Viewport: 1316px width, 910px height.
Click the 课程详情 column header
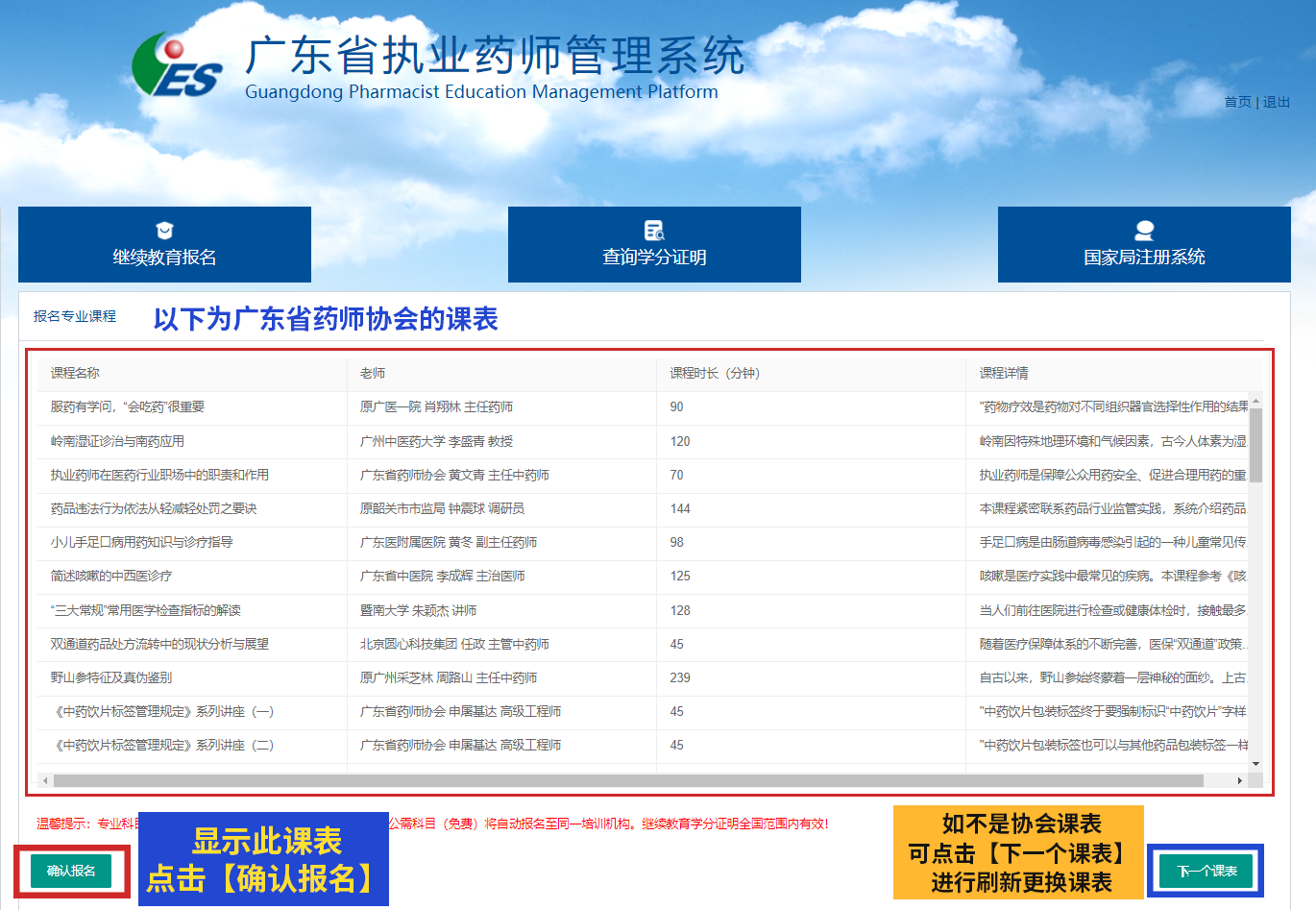click(x=1004, y=373)
